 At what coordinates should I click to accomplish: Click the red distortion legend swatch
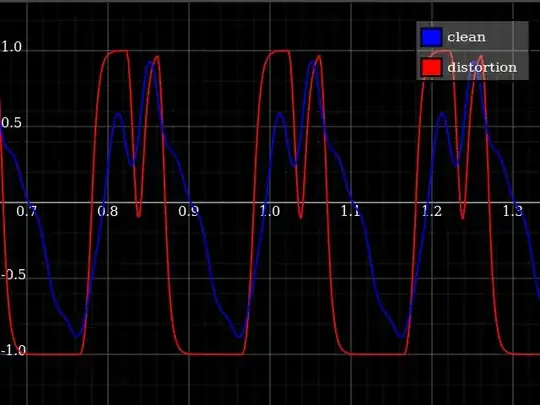(431, 67)
